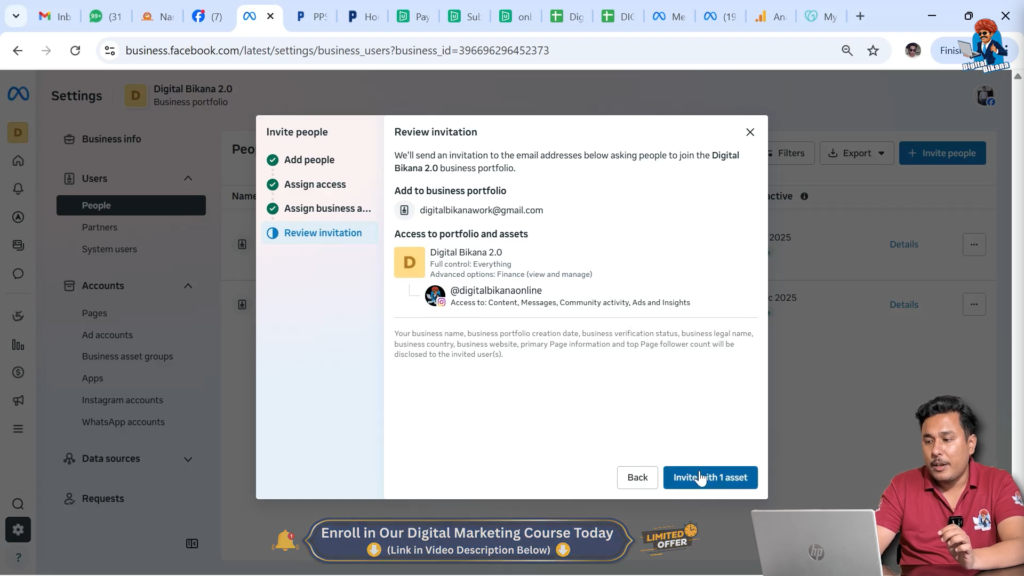1024x576 pixels.
Task: Open Monetization using the dollar icon
Action: 18,370
